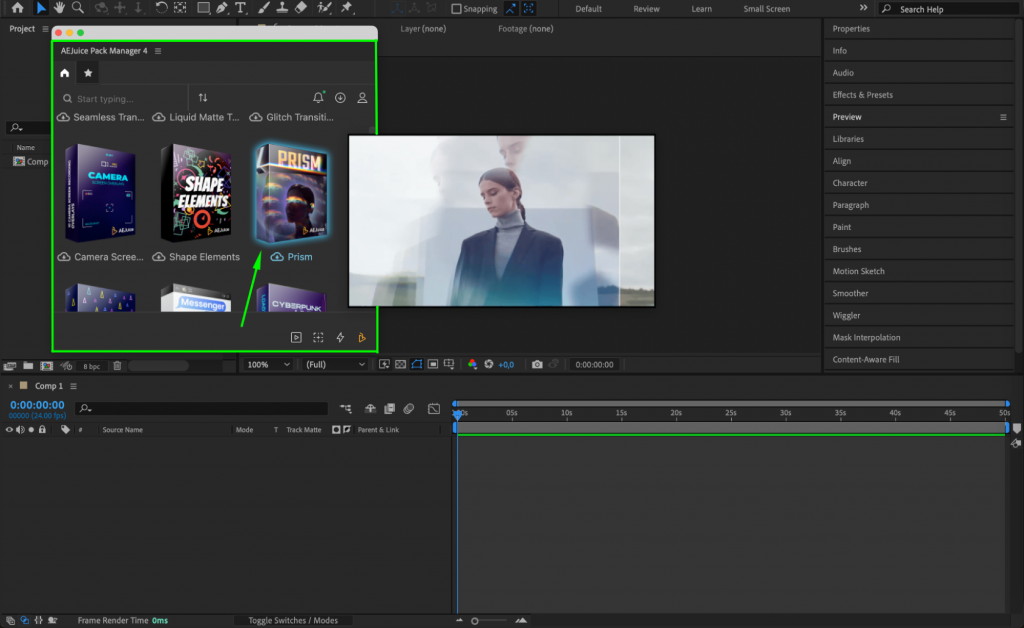Switch to Favorites star tab in AEJuice
1024x628 pixels.
[x=87, y=72]
